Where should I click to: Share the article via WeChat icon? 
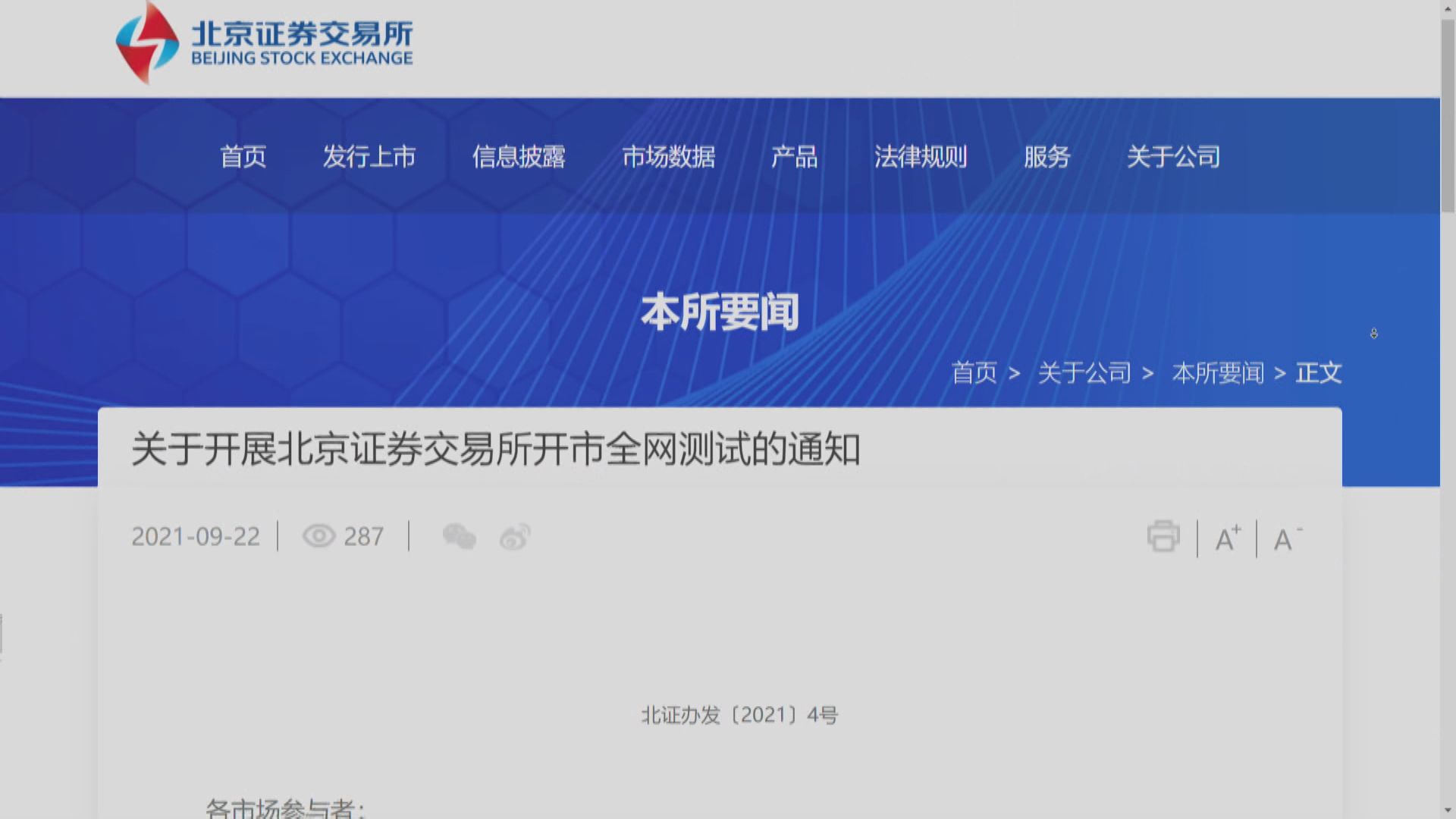click(x=460, y=537)
